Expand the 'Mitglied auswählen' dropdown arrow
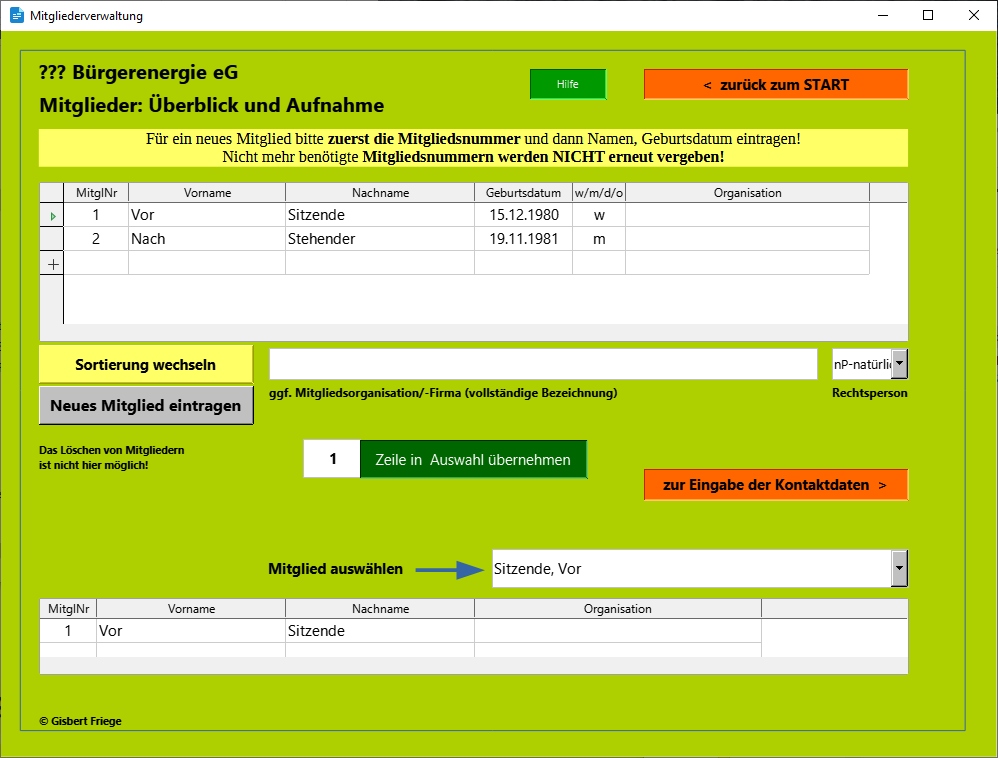 point(899,568)
